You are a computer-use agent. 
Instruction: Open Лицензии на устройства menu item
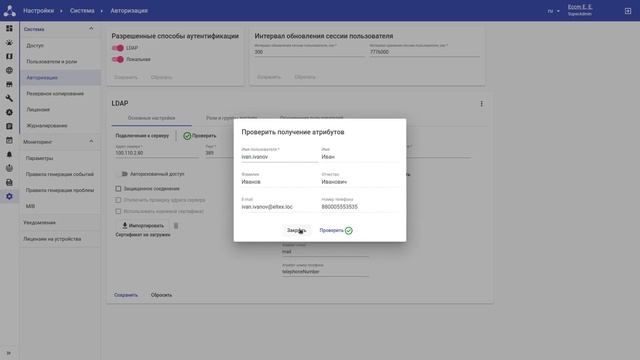coord(60,239)
